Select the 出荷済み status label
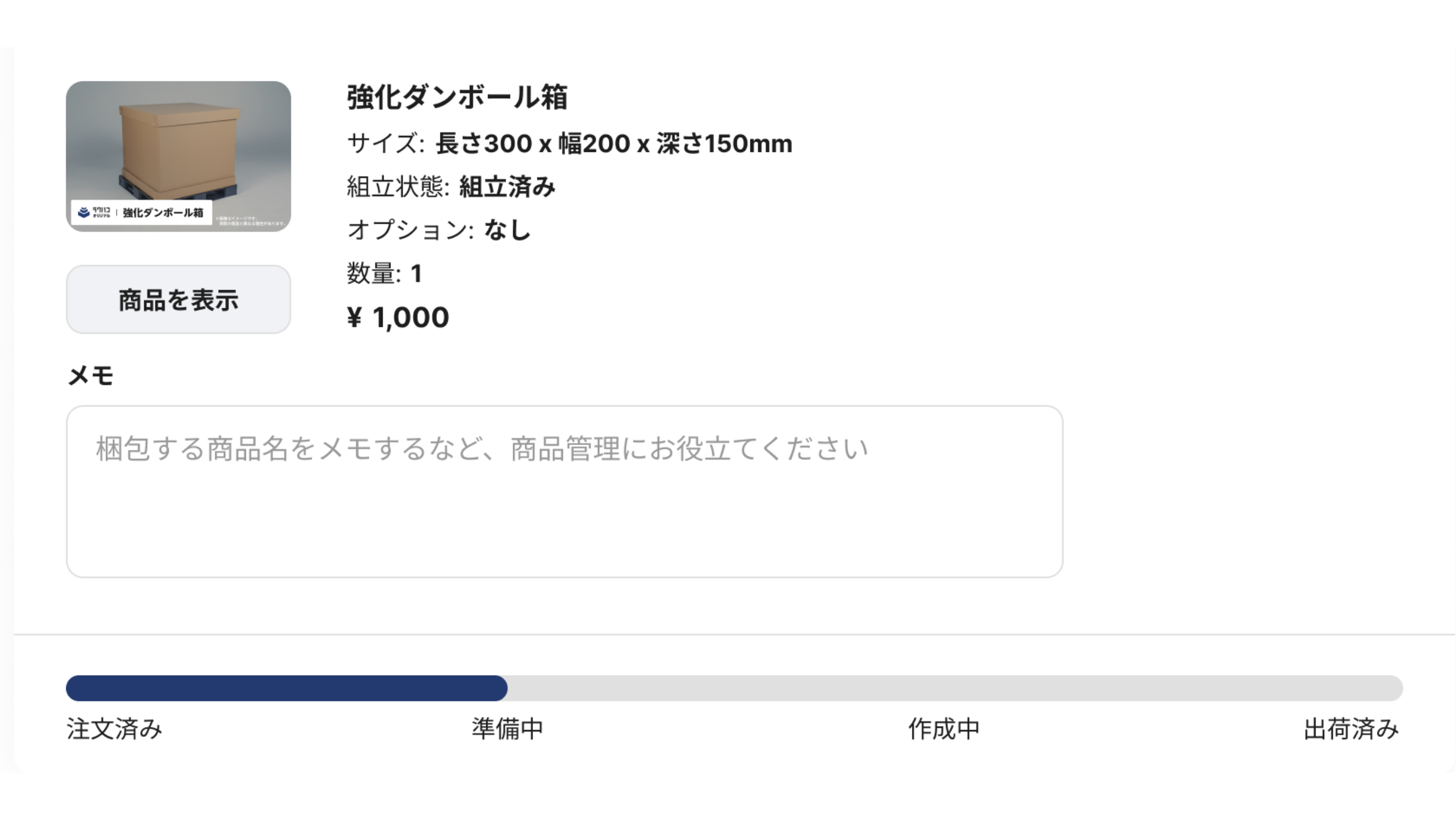This screenshot has width=1456, height=820. [x=1351, y=728]
